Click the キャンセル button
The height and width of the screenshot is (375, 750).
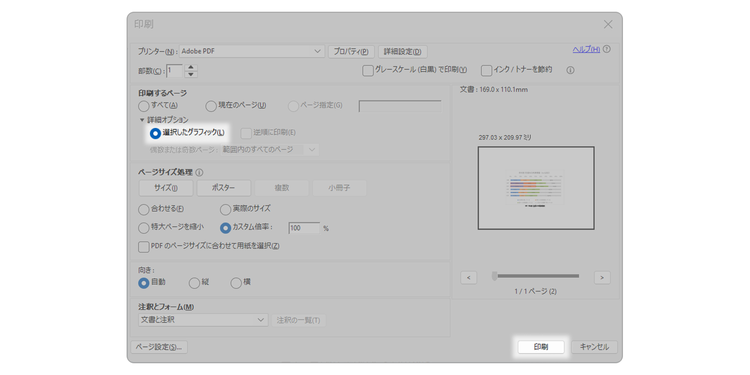(595, 347)
